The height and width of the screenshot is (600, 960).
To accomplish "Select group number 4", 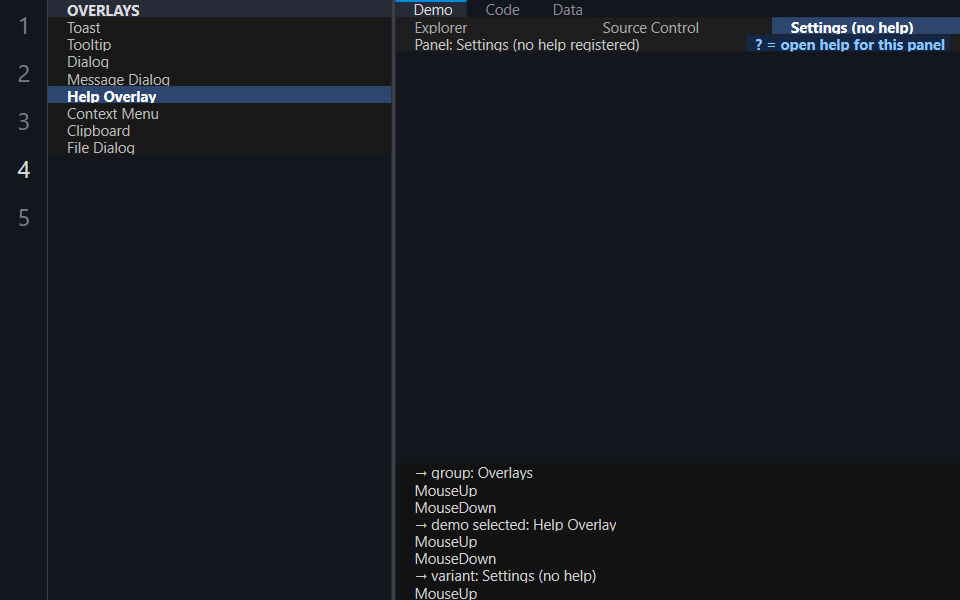I will click(23, 170).
